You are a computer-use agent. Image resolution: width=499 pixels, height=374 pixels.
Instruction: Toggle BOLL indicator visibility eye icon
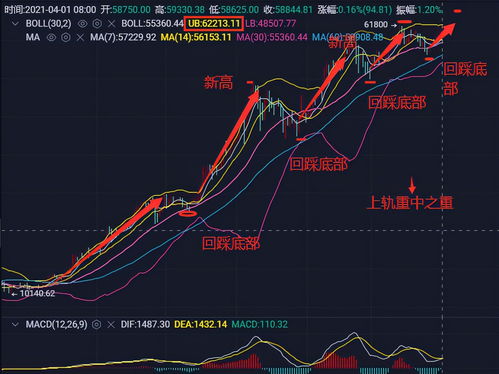pyautogui.click(x=82, y=24)
